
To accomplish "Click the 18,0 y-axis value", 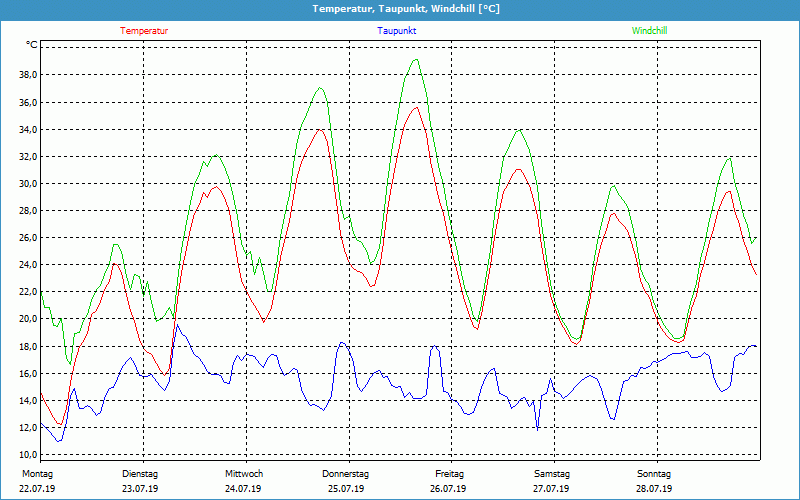I will pyautogui.click(x=28, y=346).
